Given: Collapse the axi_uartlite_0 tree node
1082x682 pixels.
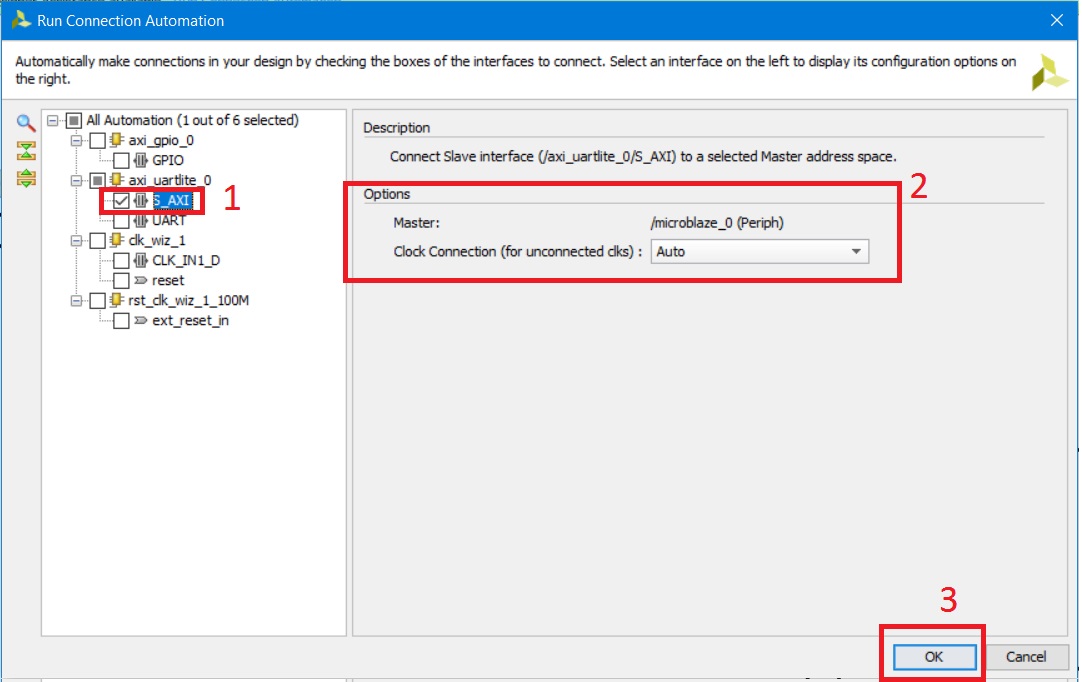Looking at the screenshot, I should point(76,180).
